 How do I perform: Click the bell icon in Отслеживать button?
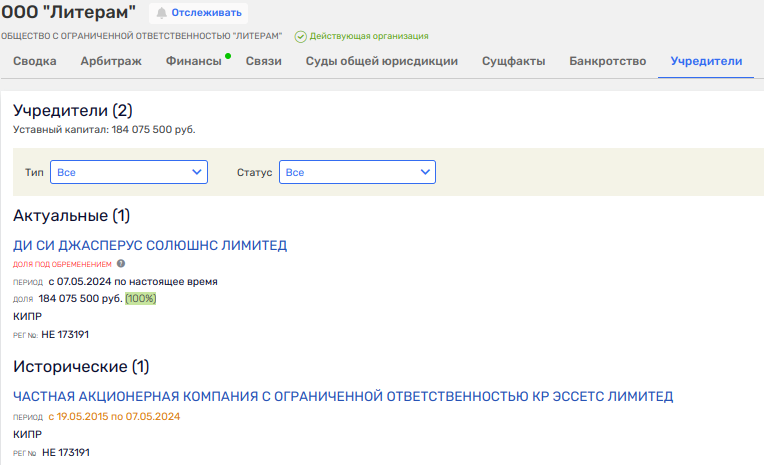[x=161, y=13]
